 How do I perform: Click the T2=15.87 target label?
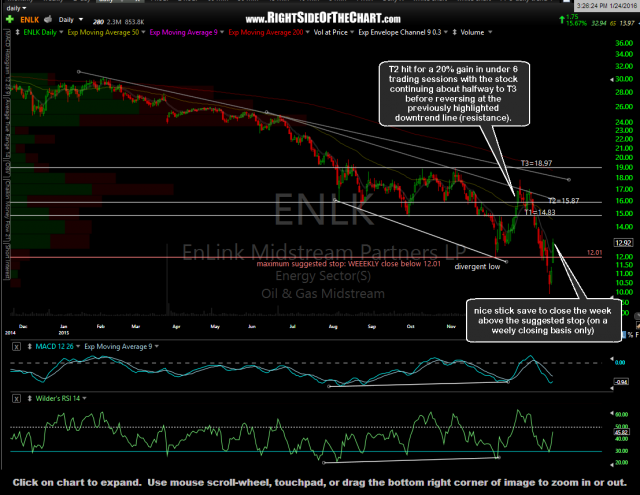(563, 201)
